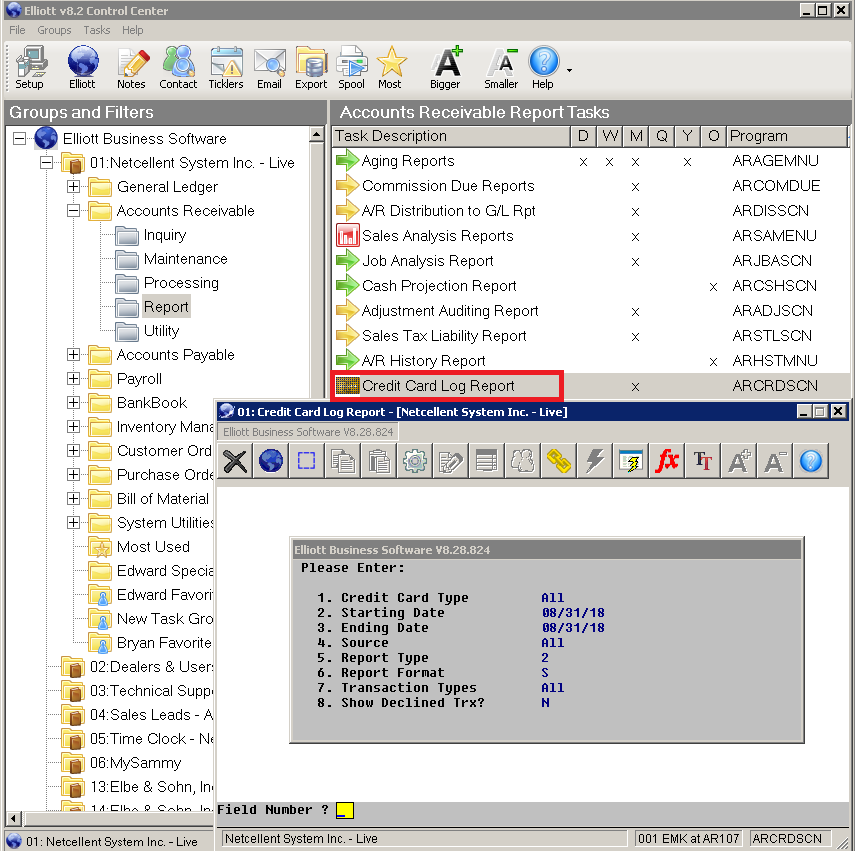Open the Tasks menu
Image resolution: width=855 pixels, height=851 pixels.
click(x=97, y=30)
